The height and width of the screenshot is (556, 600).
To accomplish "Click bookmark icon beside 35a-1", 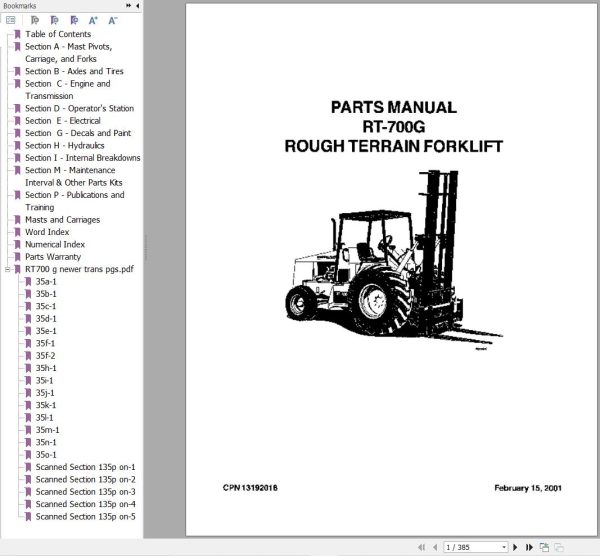I will tap(28, 282).
